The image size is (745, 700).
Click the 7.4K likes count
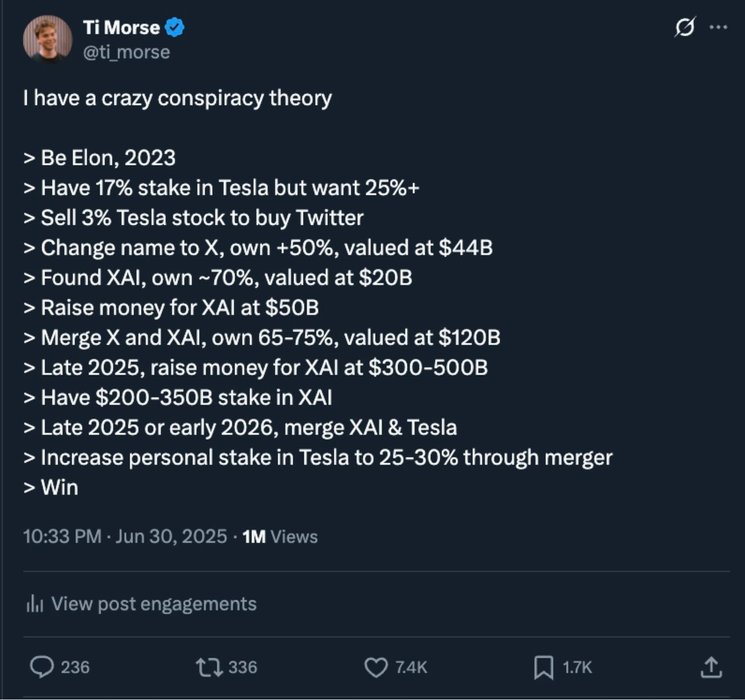[x=411, y=667]
